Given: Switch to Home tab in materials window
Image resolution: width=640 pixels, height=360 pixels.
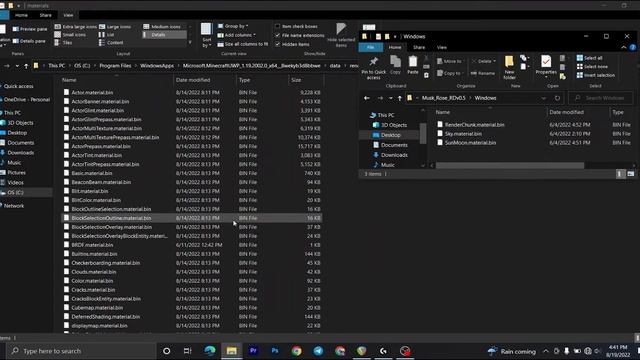Looking at the screenshot, I should tap(21, 15).
